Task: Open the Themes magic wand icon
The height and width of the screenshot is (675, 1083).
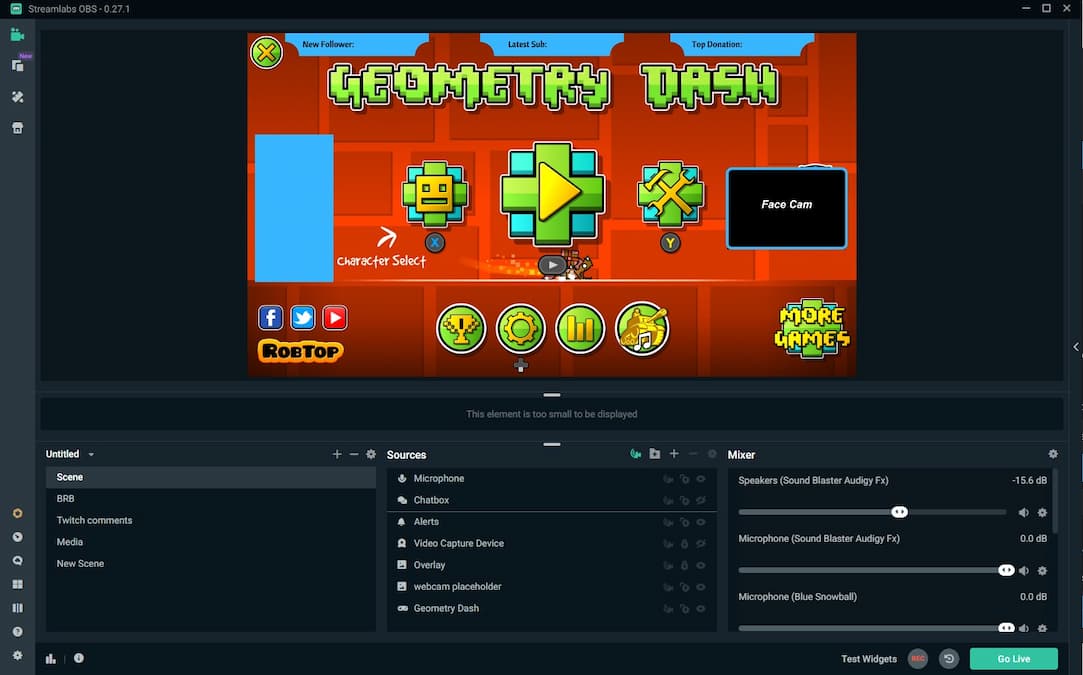Action: (x=17, y=97)
